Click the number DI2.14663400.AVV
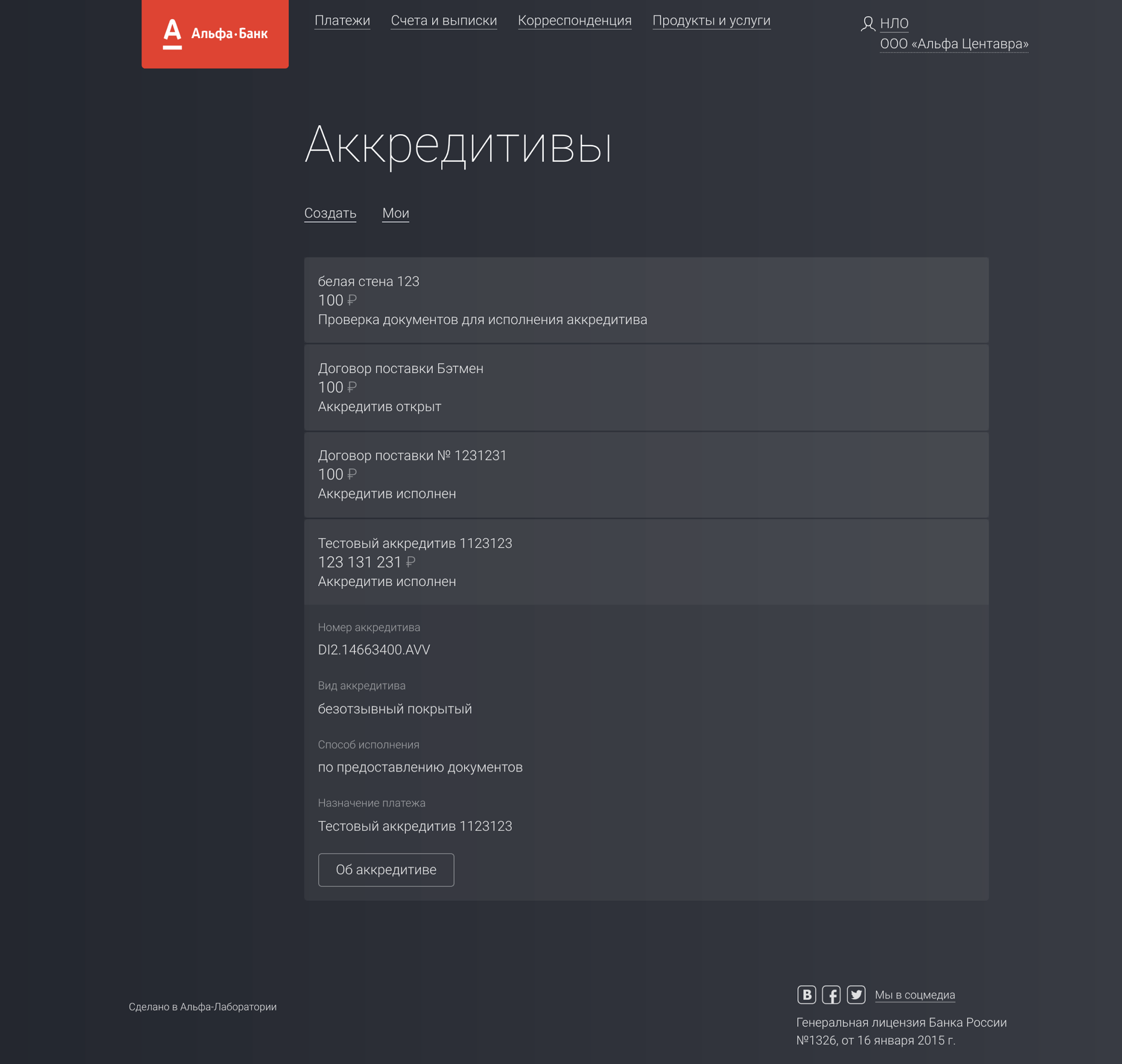This screenshot has width=1122, height=1064. (x=374, y=650)
